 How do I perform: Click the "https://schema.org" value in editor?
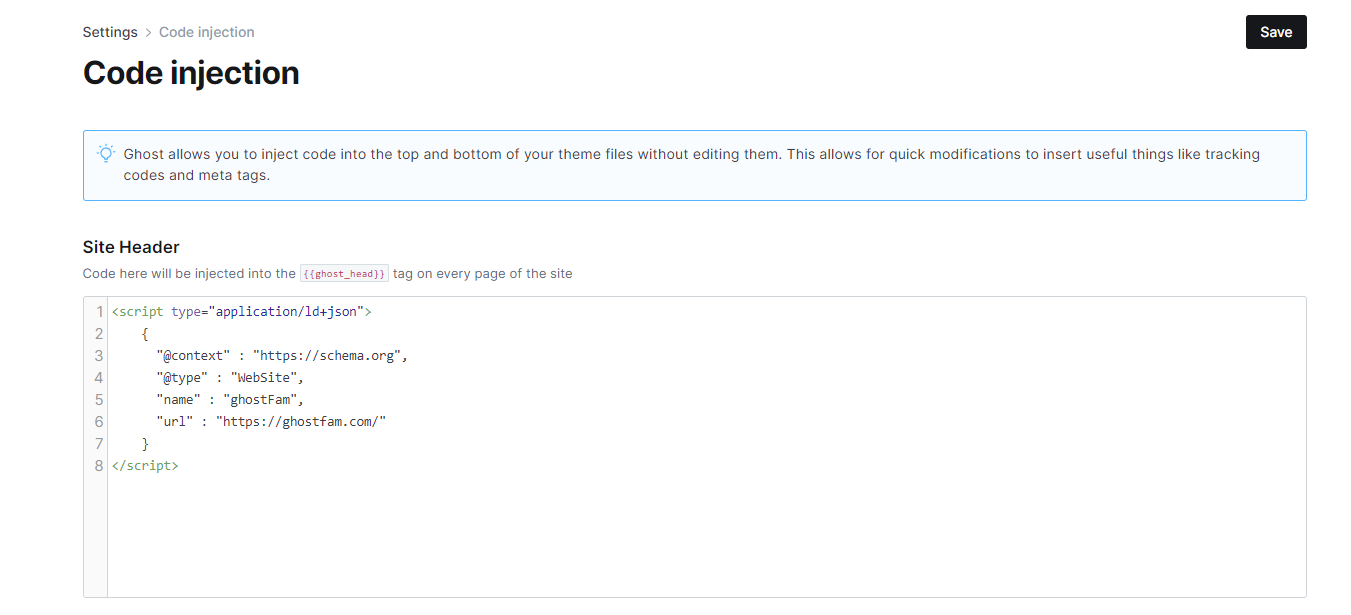pos(328,356)
